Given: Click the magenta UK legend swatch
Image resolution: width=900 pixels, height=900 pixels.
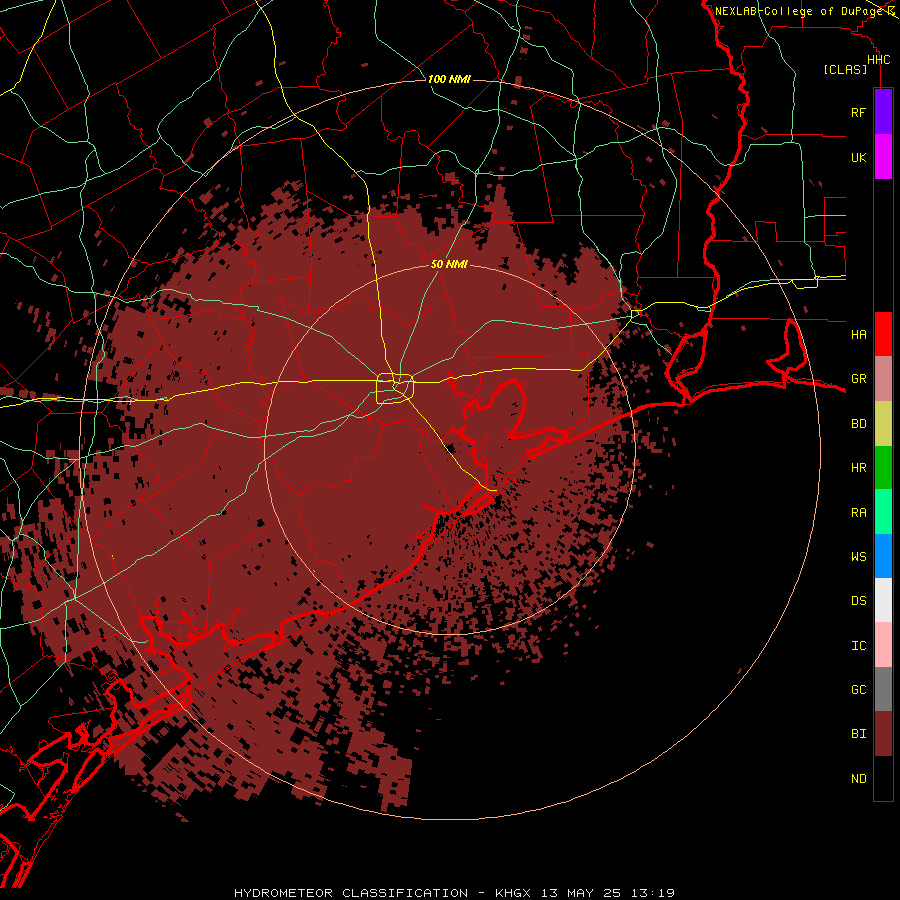Looking at the screenshot, I should coord(883,156).
